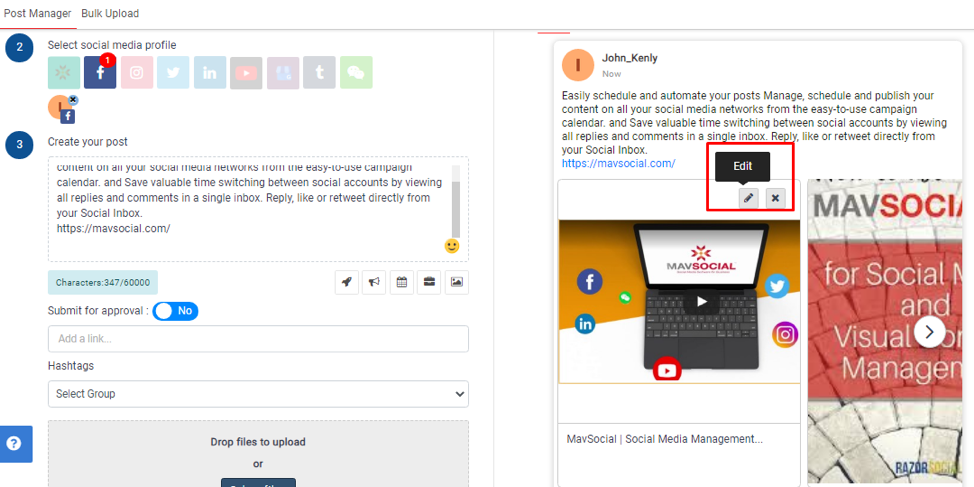Switch to the Bulk Upload tab
Screen dimensions: 974x487
[x=110, y=14]
